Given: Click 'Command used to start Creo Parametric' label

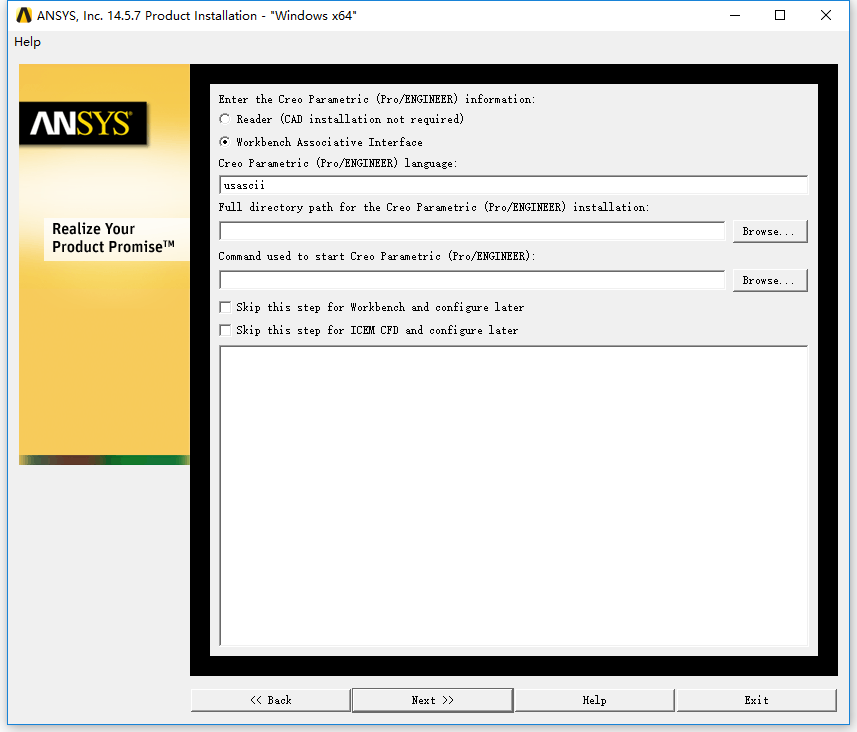Looking at the screenshot, I should click(377, 256).
